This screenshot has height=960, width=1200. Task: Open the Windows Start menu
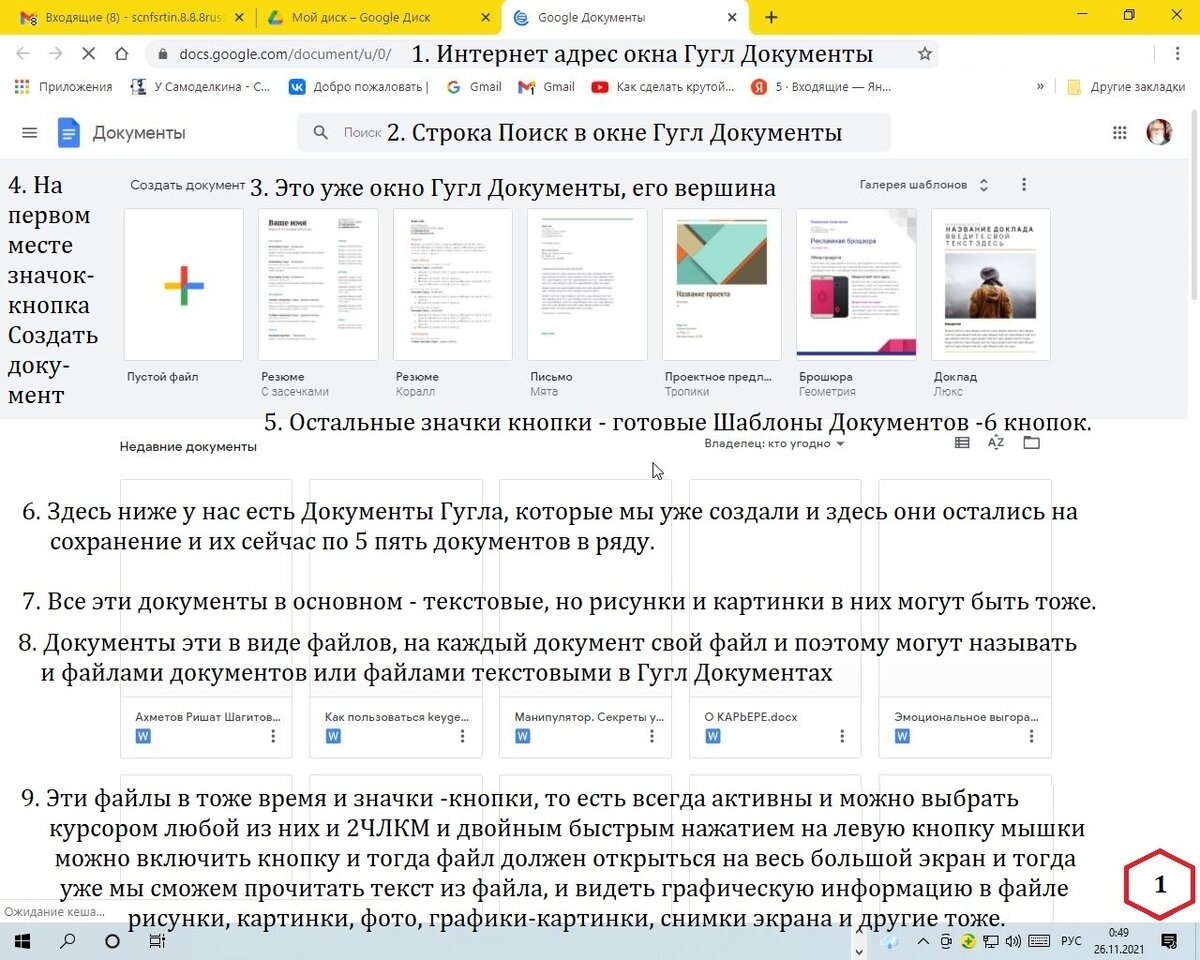(x=21, y=941)
